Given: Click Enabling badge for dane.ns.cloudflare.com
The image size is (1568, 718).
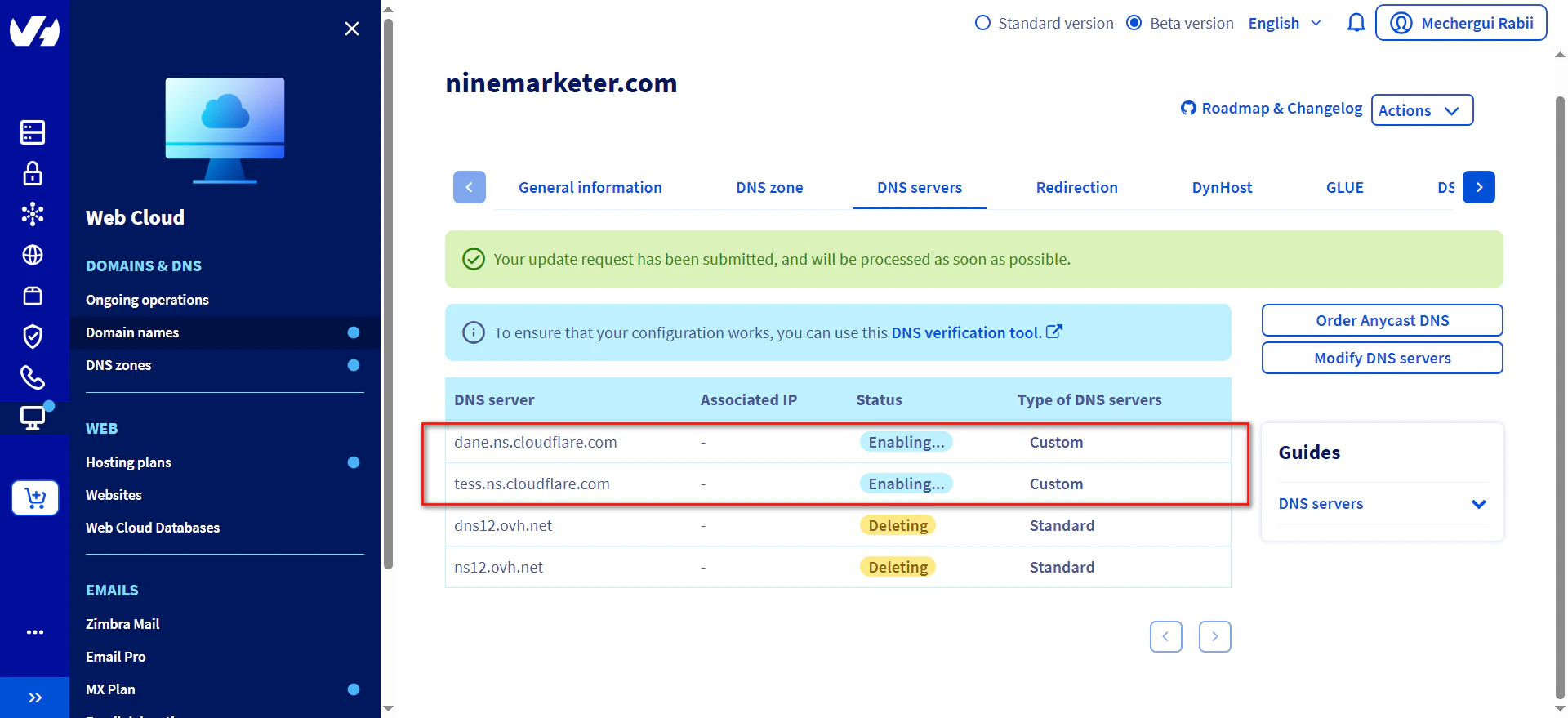Looking at the screenshot, I should coord(906,442).
